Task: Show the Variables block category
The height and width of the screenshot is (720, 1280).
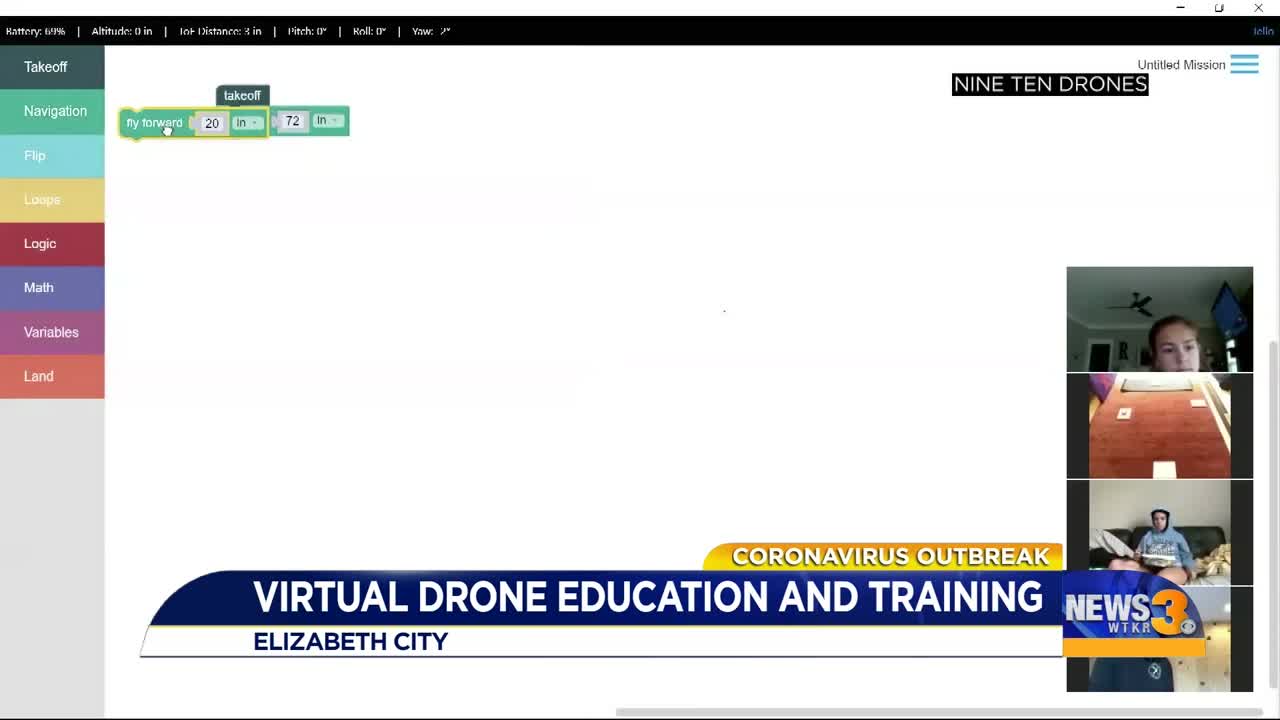Action: pos(52,332)
